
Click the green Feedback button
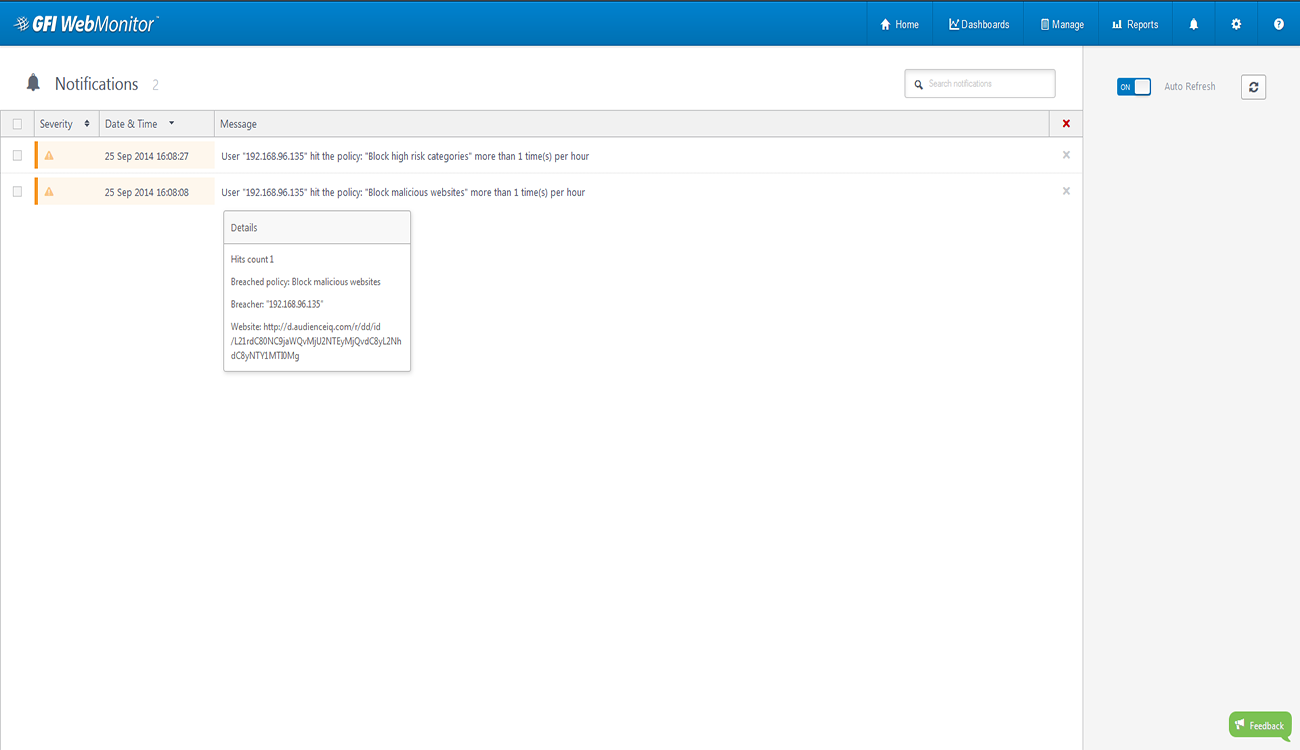1259,725
